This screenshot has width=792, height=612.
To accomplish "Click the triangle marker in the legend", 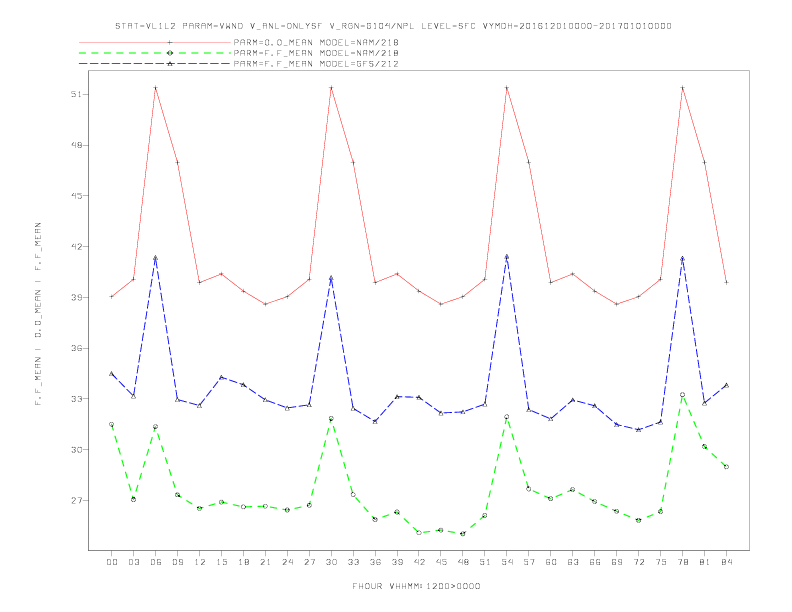I will tap(170, 64).
